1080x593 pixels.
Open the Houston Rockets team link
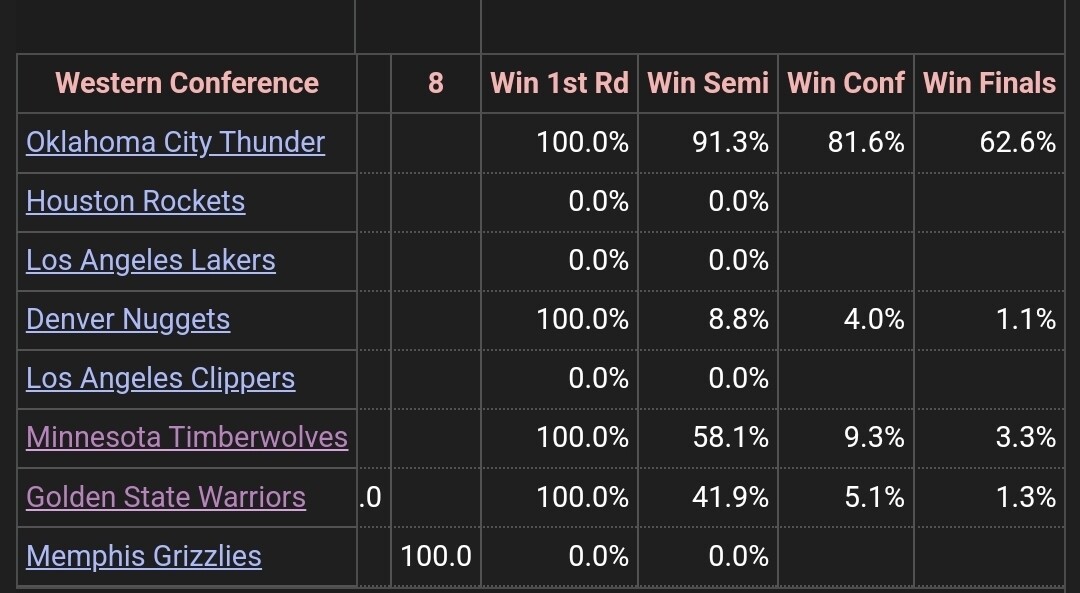click(135, 201)
